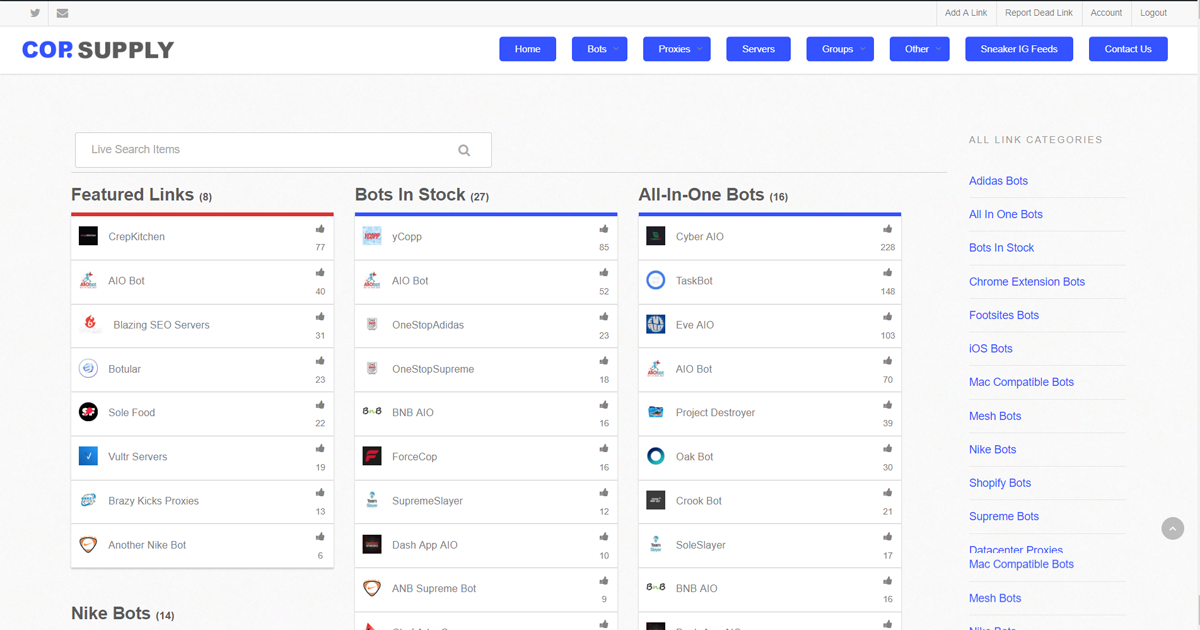Give Botular a thumbs-up
The width and height of the screenshot is (1200, 630).
[320, 361]
